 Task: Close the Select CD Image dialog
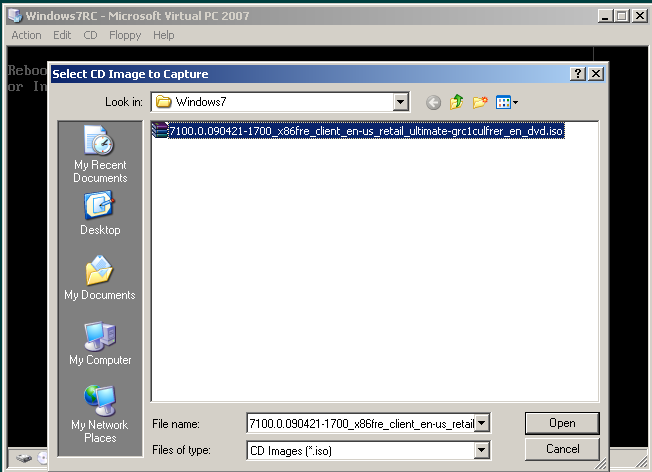(x=596, y=74)
